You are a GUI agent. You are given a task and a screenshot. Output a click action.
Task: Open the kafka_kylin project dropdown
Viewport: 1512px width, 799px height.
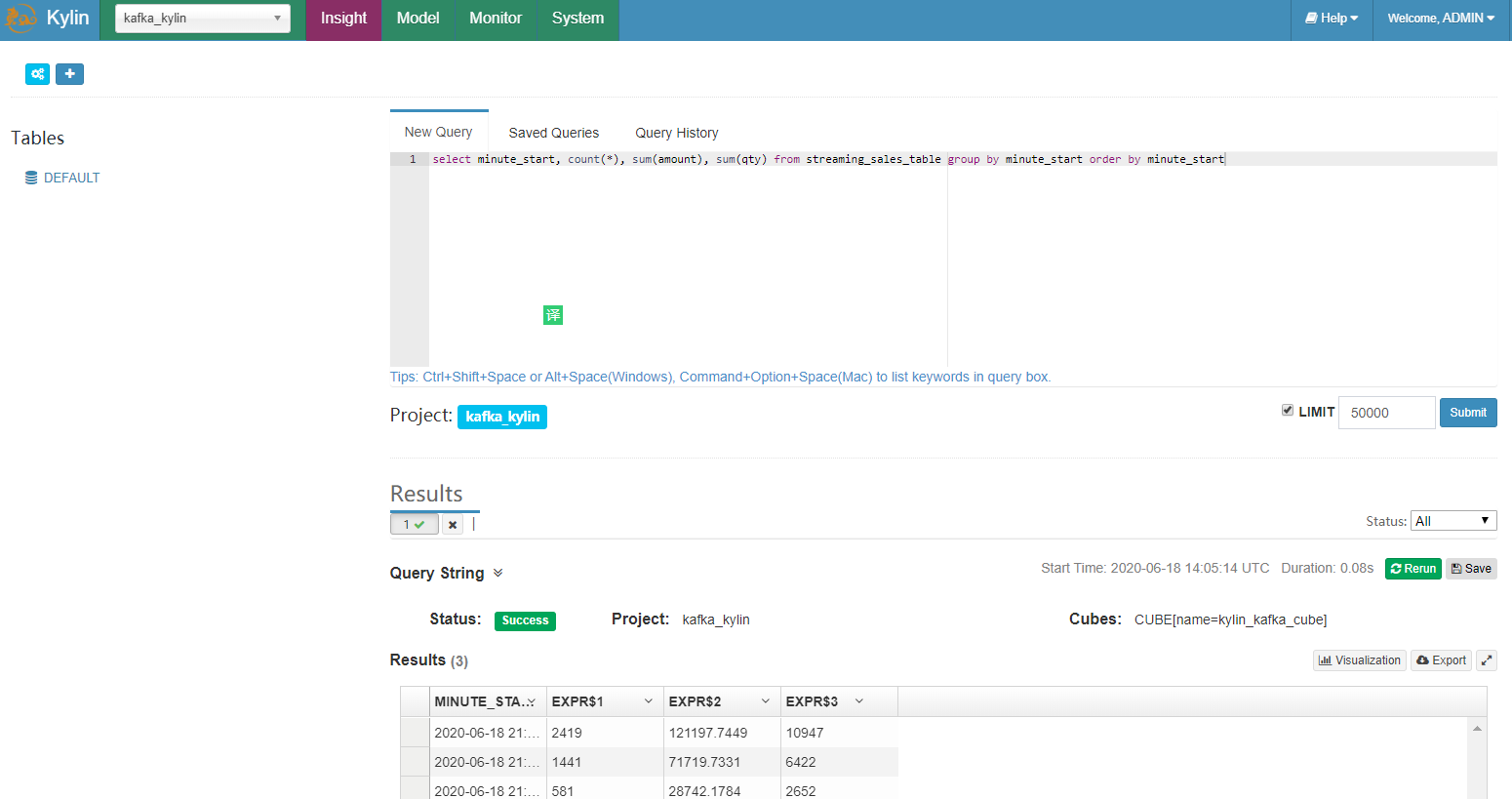tap(203, 19)
